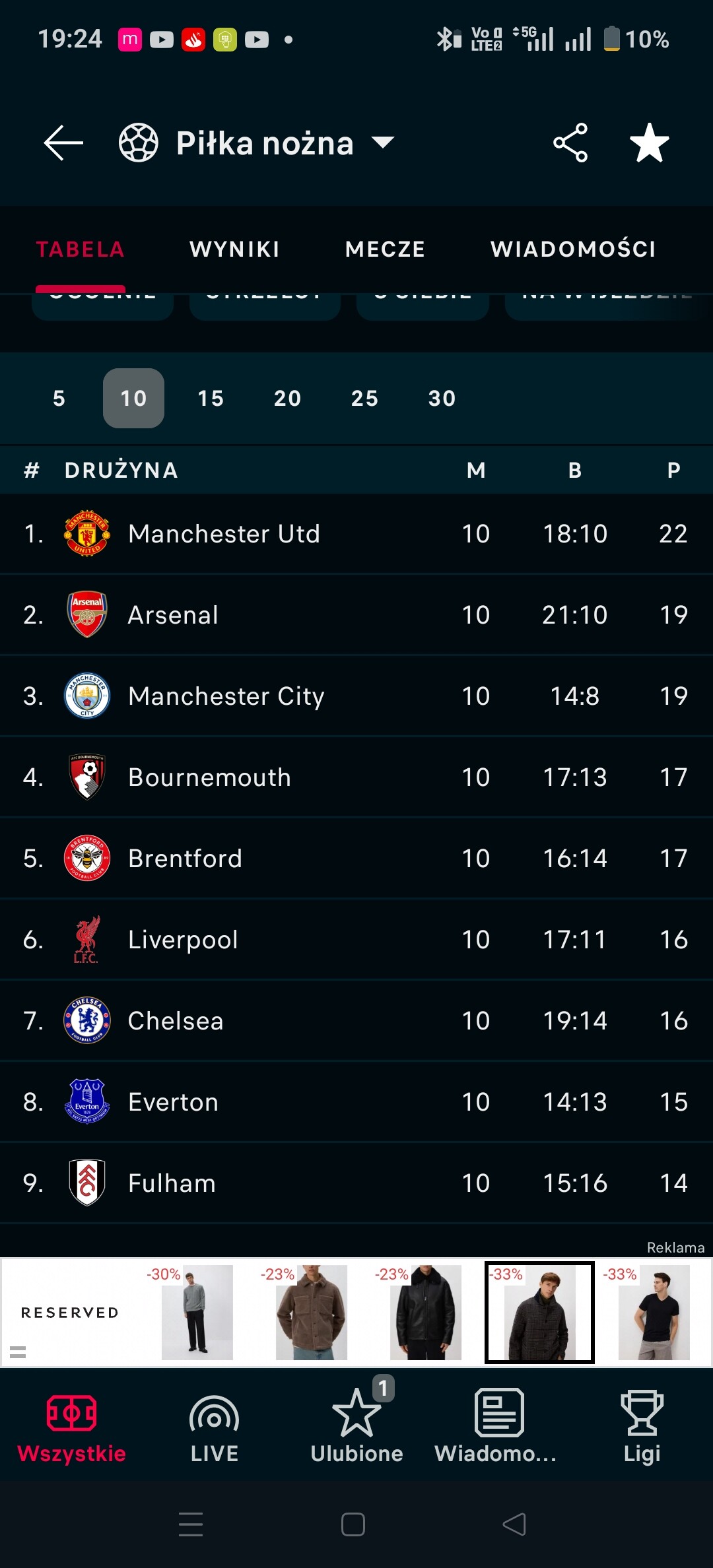The image size is (713, 1568).
Task: Select the 30 matches filter
Action: point(442,399)
